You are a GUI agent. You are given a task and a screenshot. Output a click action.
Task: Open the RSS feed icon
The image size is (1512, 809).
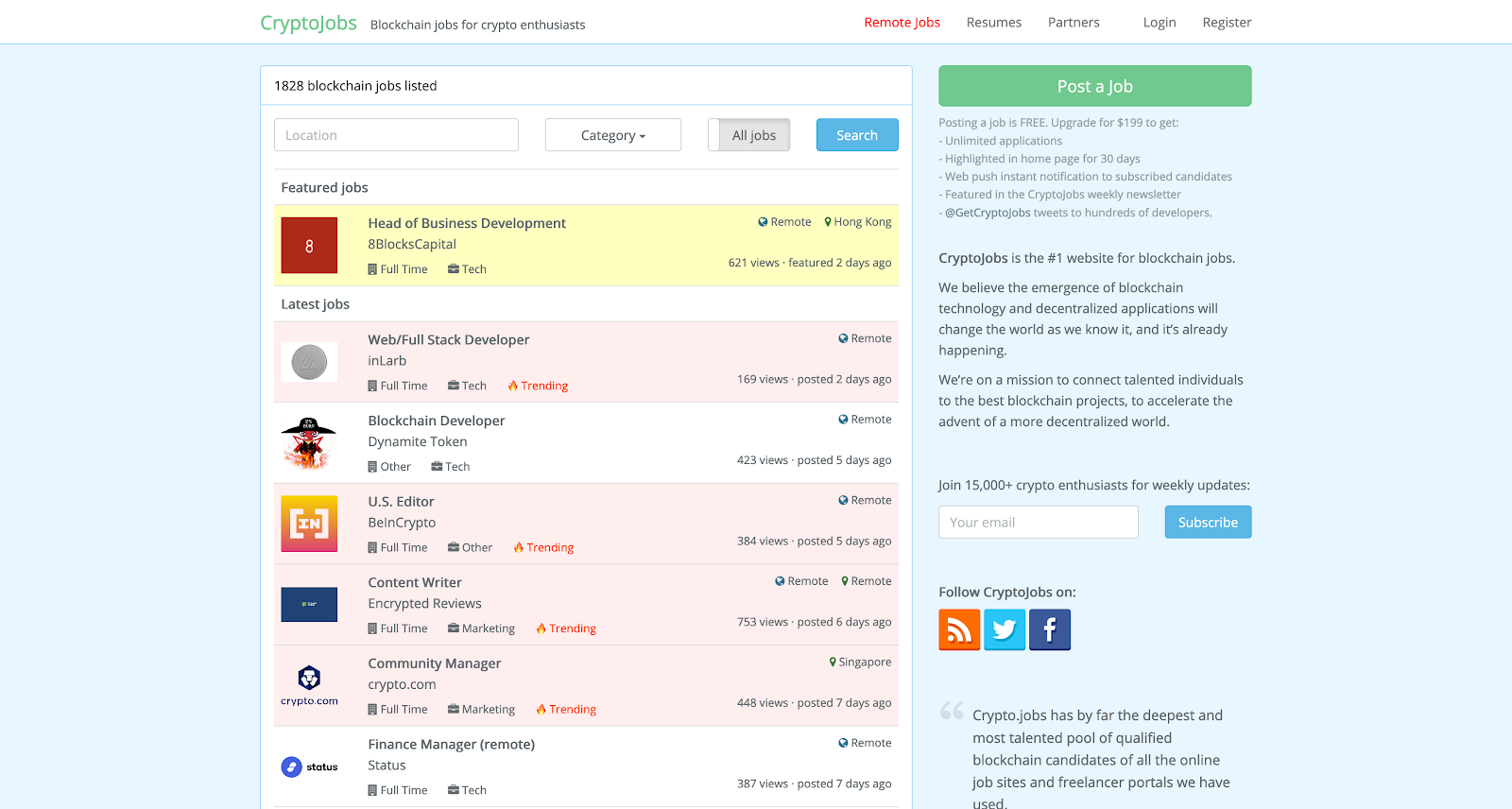coord(958,629)
